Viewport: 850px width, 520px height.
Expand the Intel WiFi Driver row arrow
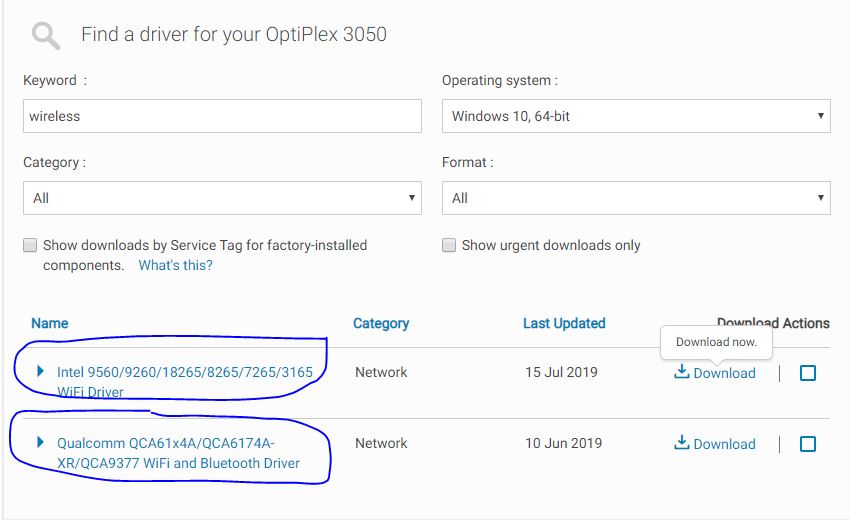[x=40, y=371]
